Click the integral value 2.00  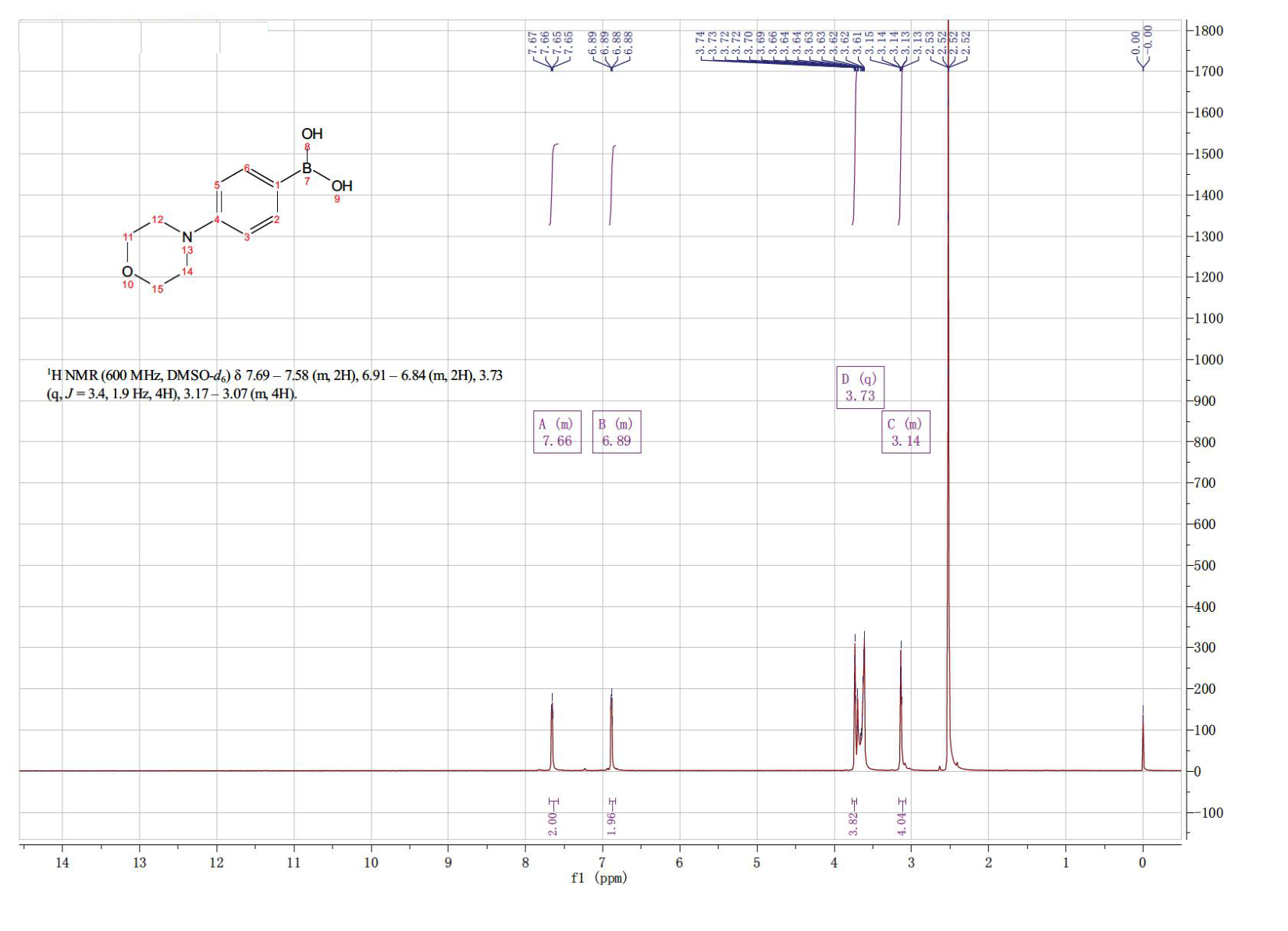(x=553, y=823)
